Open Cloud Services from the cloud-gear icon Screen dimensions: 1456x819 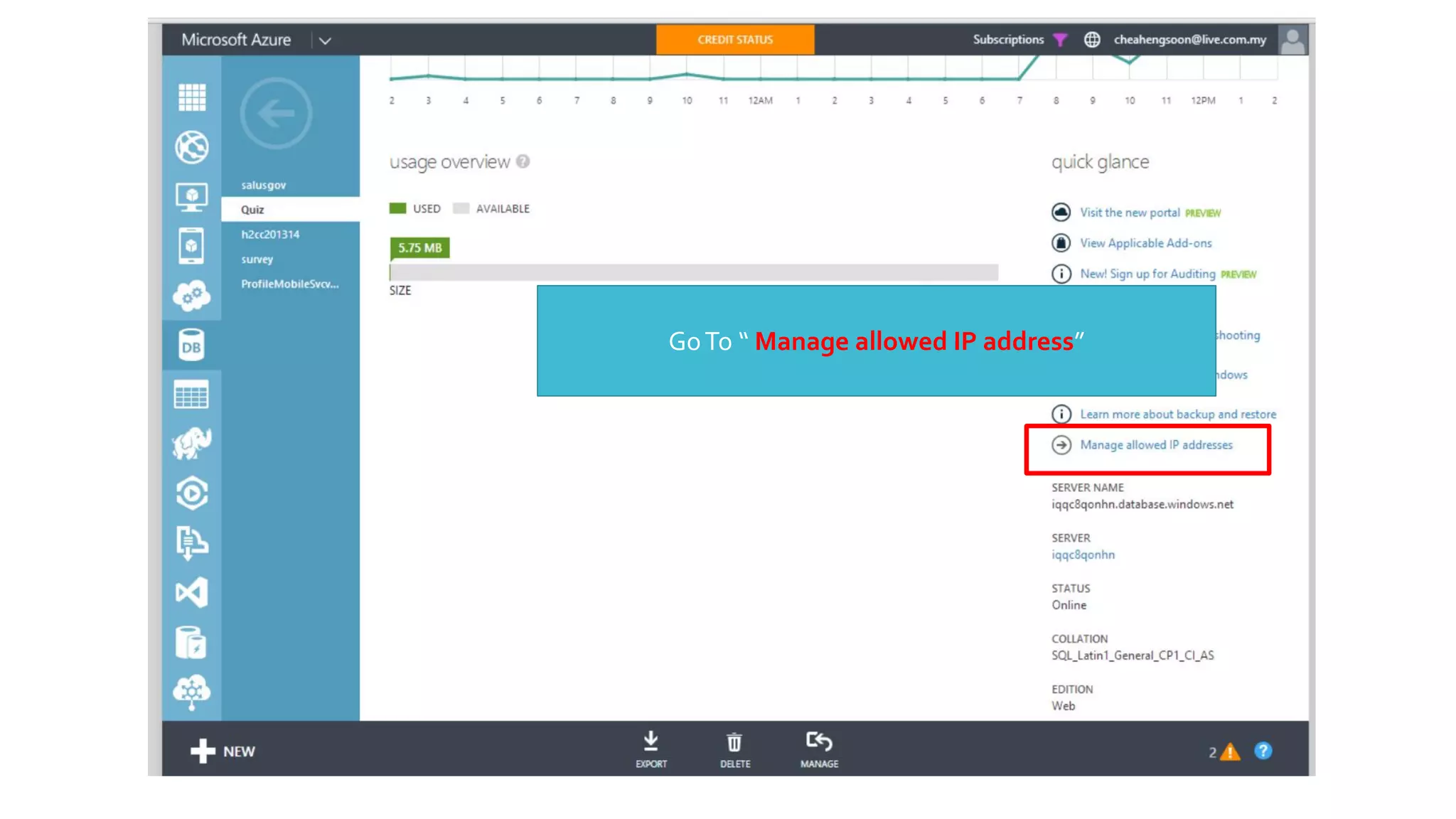pyautogui.click(x=191, y=296)
